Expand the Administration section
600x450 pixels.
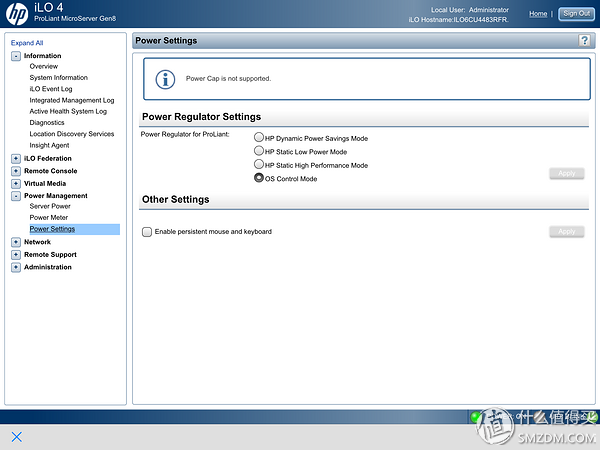tap(16, 267)
